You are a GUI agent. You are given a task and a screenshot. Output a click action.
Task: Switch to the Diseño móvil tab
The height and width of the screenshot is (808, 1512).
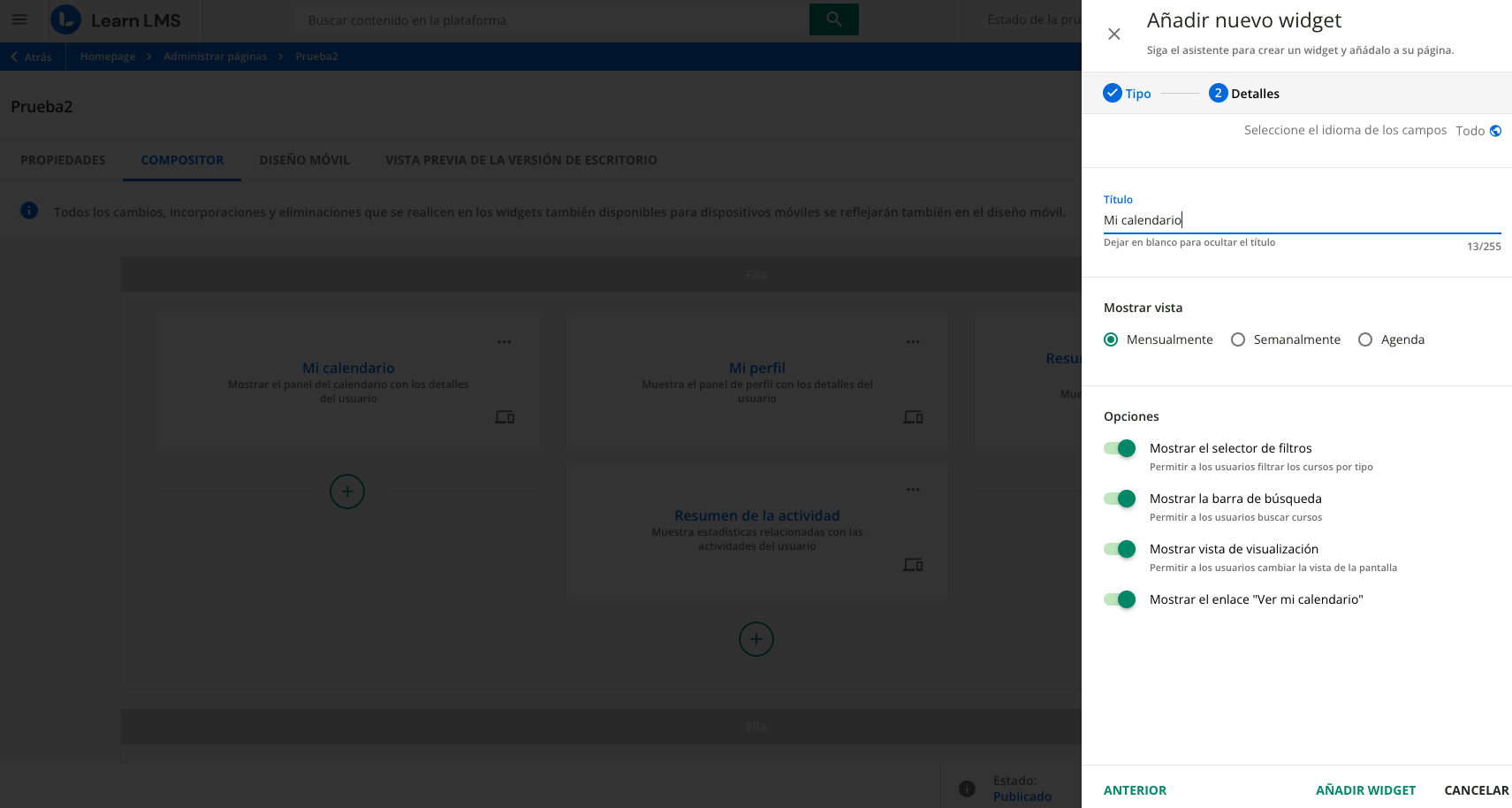[304, 160]
